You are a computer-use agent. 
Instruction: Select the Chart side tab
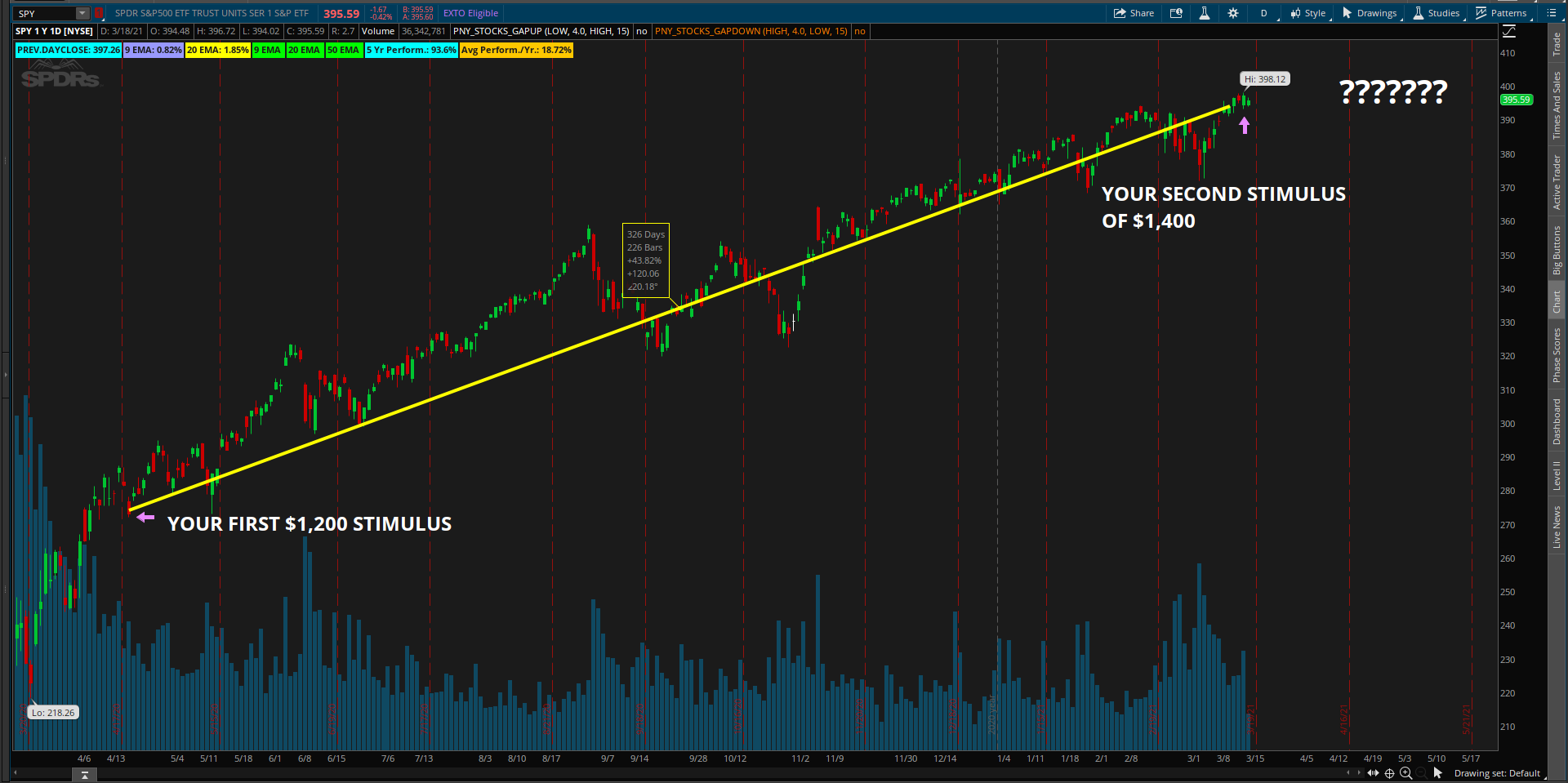click(x=1557, y=302)
